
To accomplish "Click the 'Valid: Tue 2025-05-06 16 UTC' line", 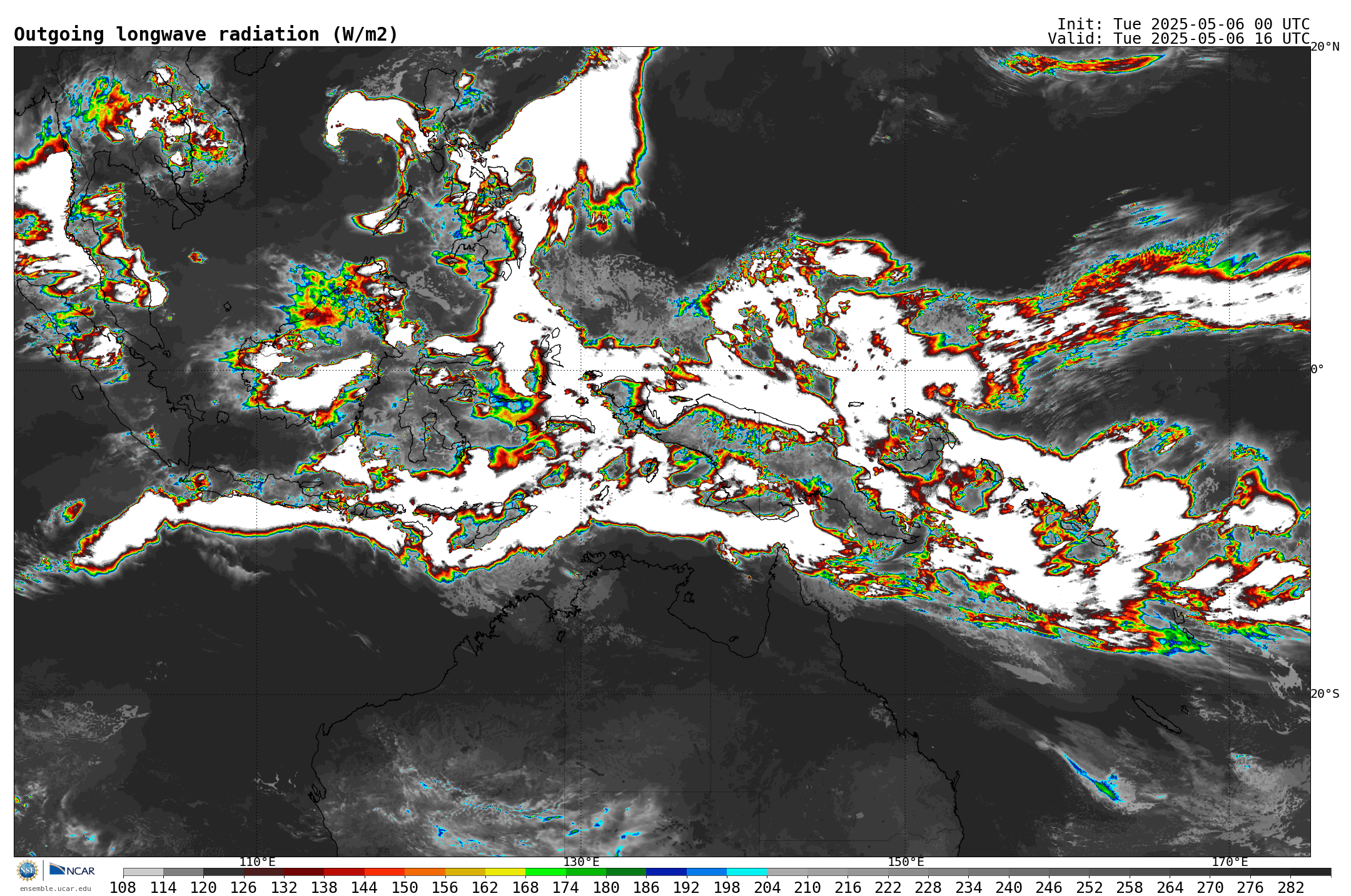I will click(1179, 38).
